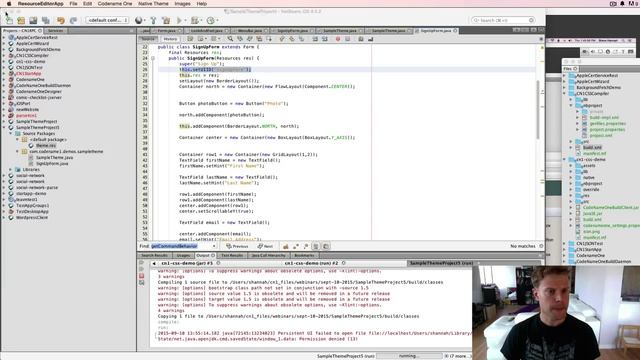Select the Projects panel tab
Screen dimensions: 640x360
pyautogui.click(x=22, y=31)
